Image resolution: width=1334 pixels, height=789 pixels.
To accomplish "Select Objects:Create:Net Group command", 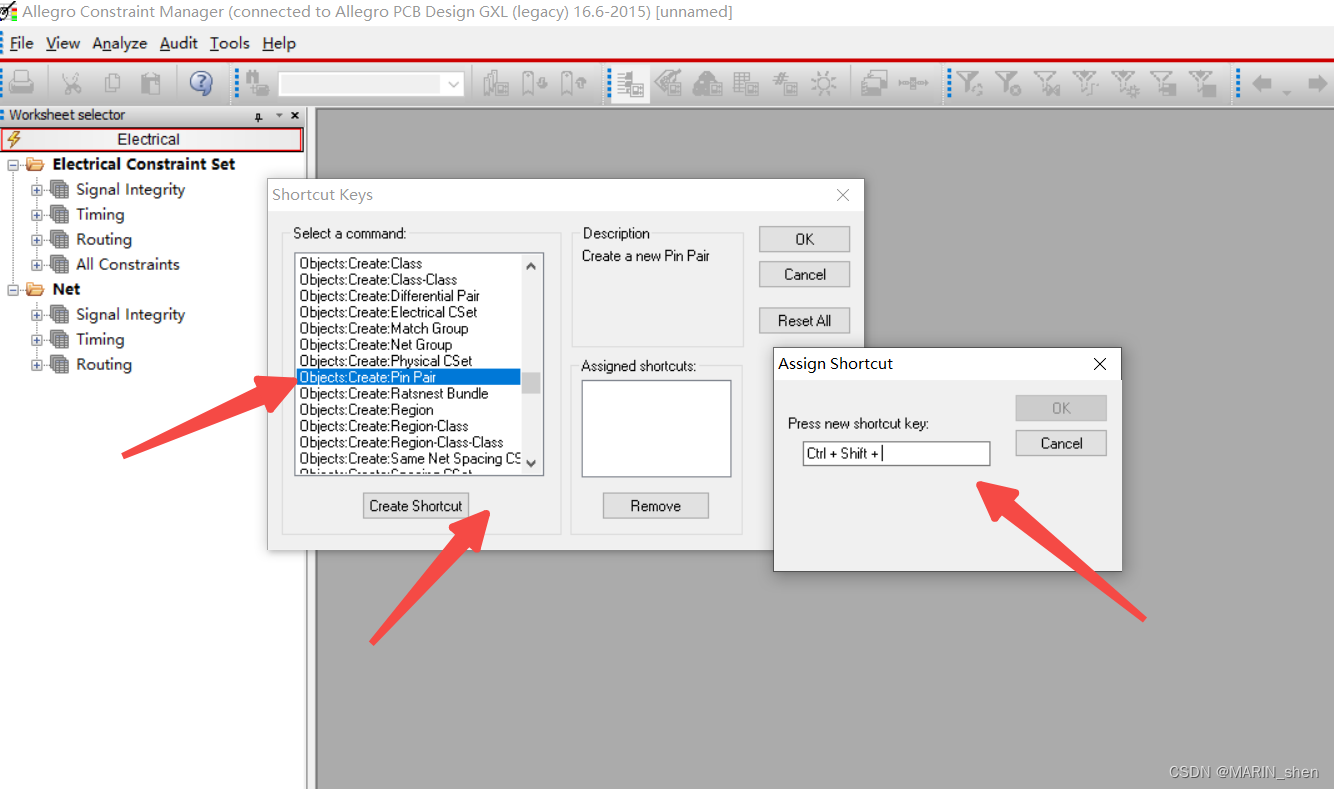I will 376,345.
